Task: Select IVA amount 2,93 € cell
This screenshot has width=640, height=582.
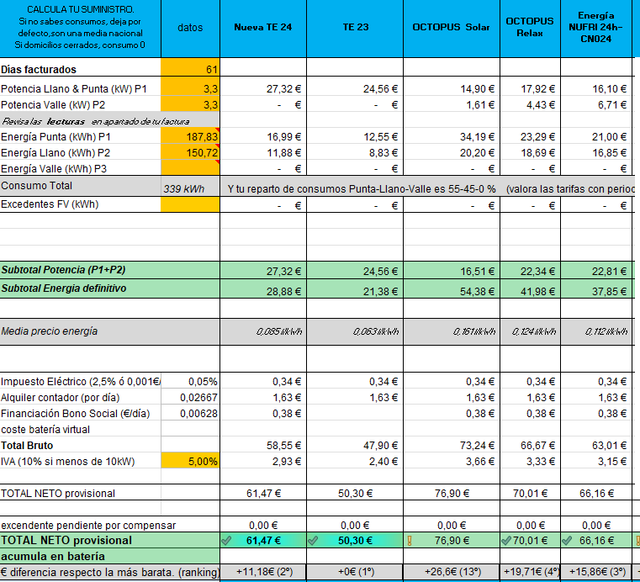Action: (263, 461)
